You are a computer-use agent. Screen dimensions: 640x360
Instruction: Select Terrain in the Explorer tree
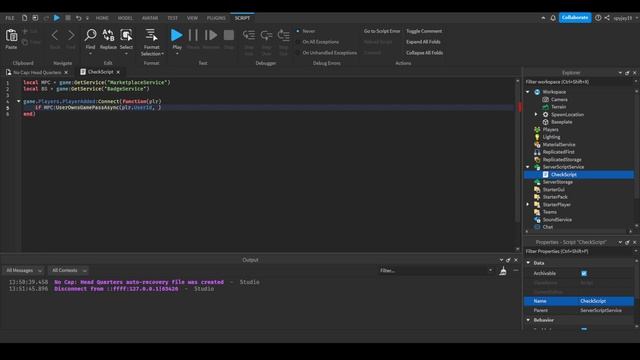click(x=558, y=107)
